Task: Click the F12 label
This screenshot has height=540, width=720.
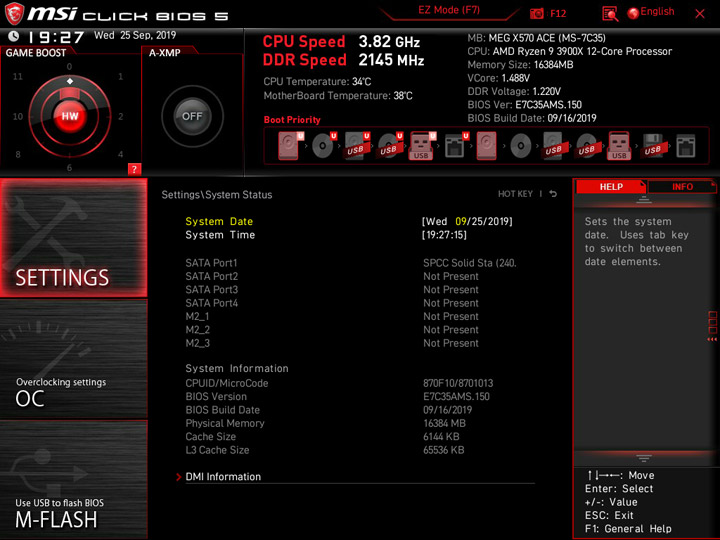Action: coord(558,13)
